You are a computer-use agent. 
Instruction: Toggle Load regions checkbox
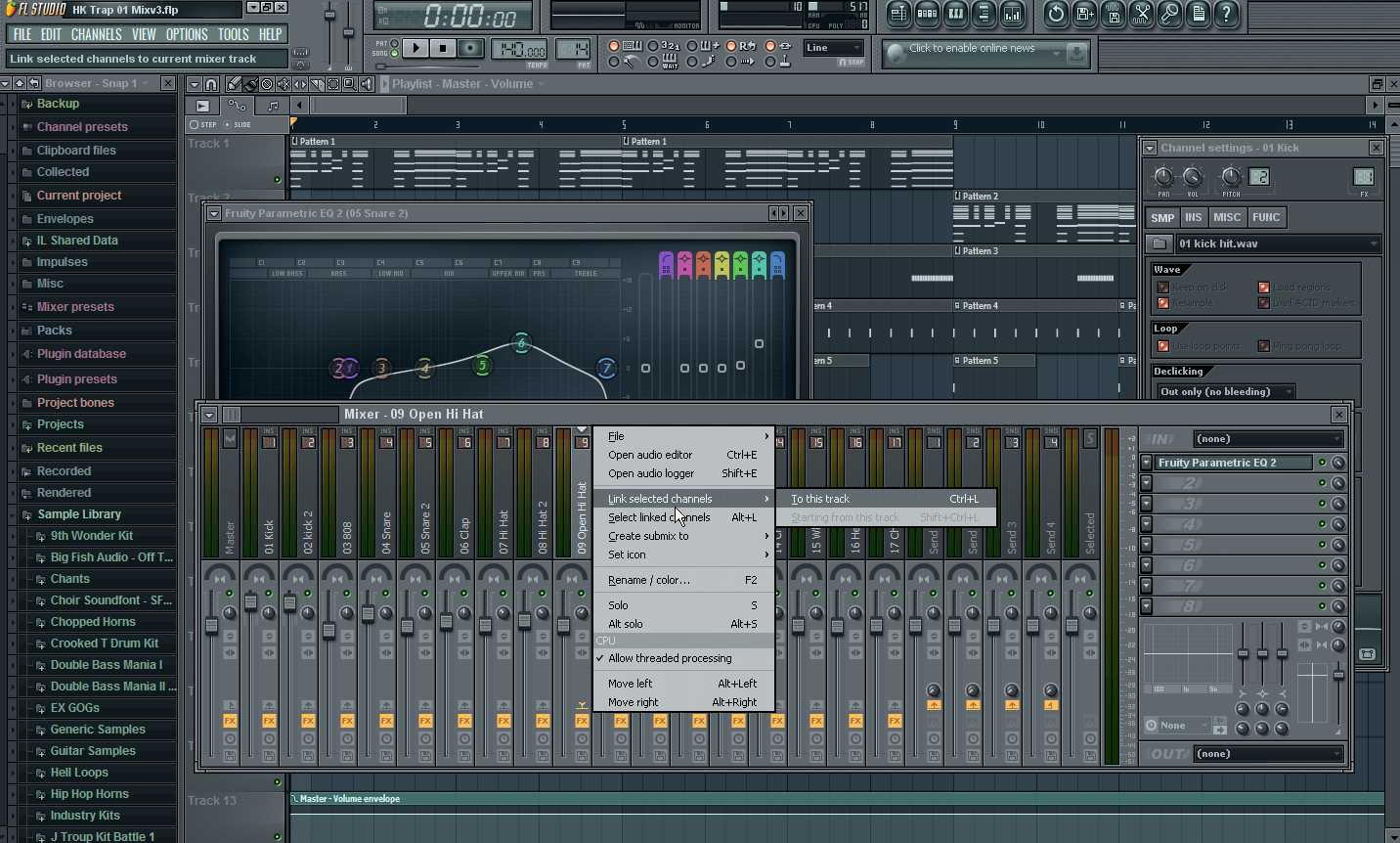point(1264,287)
